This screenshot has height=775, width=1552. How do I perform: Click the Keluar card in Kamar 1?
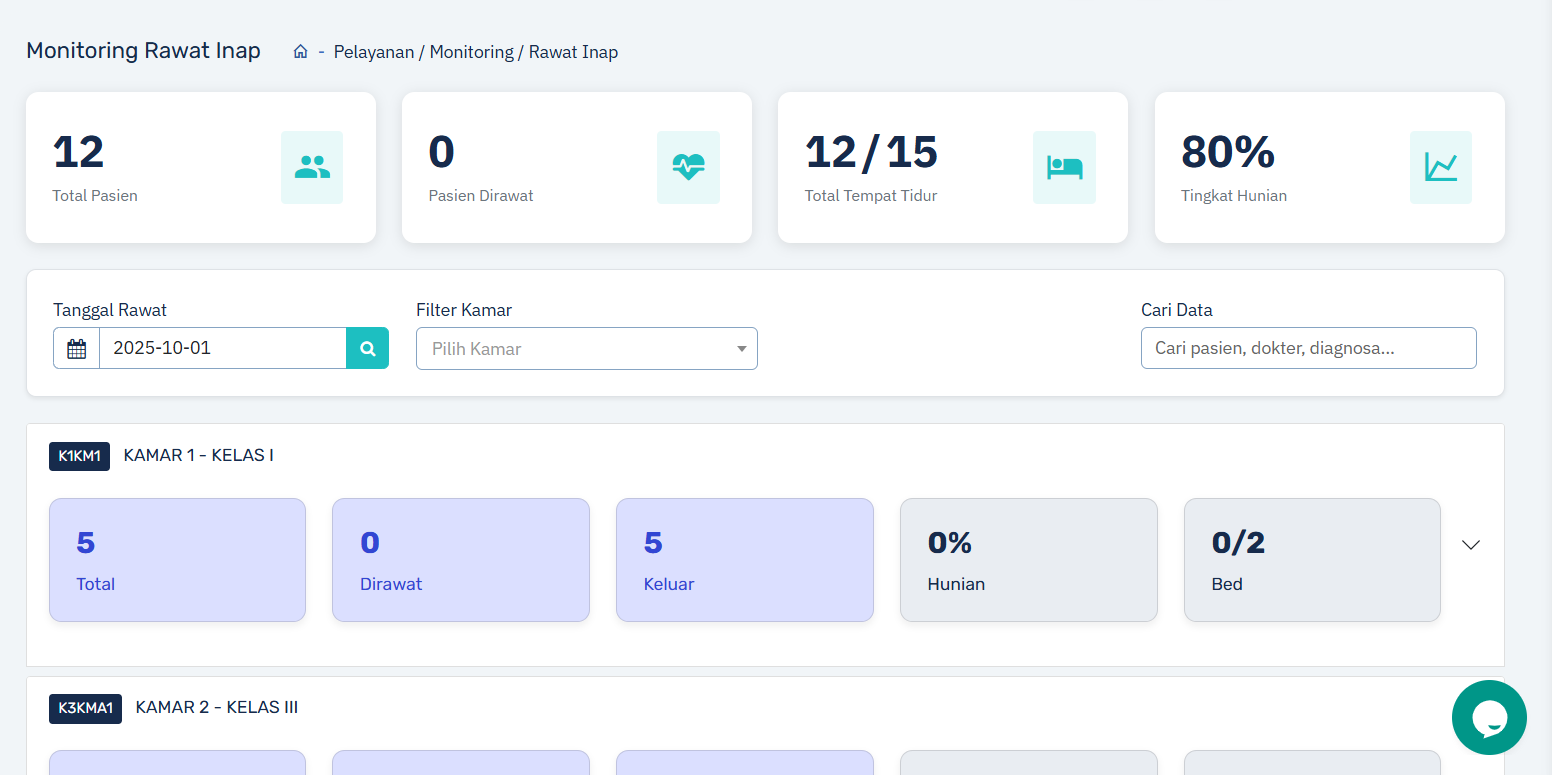[744, 560]
